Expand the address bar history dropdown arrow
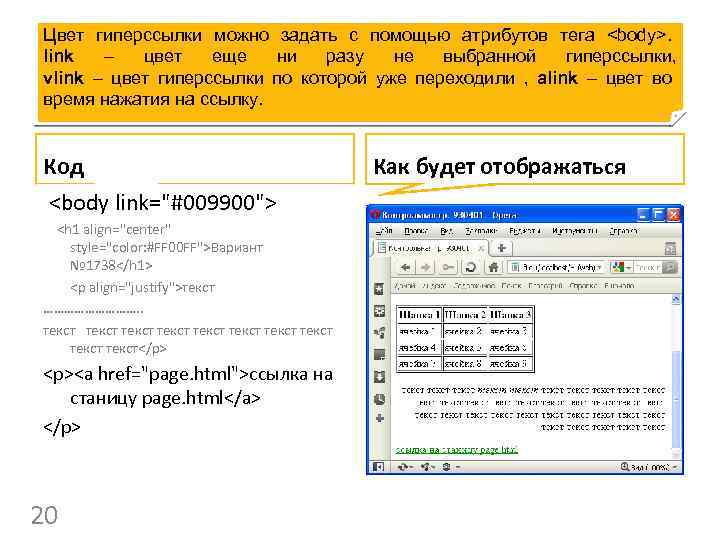720x540 pixels. coord(598,267)
